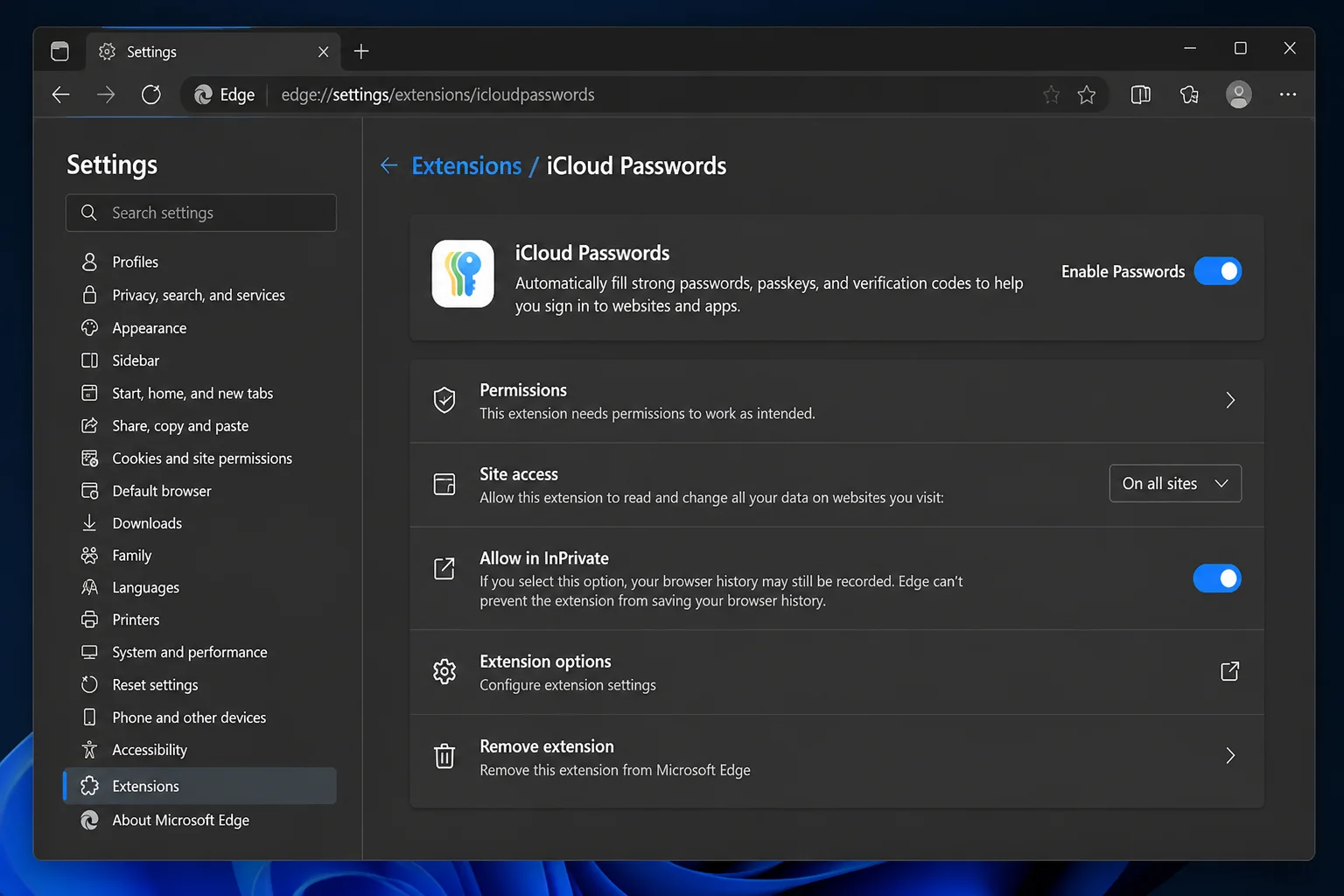Select Extensions in the sidebar

200,786
